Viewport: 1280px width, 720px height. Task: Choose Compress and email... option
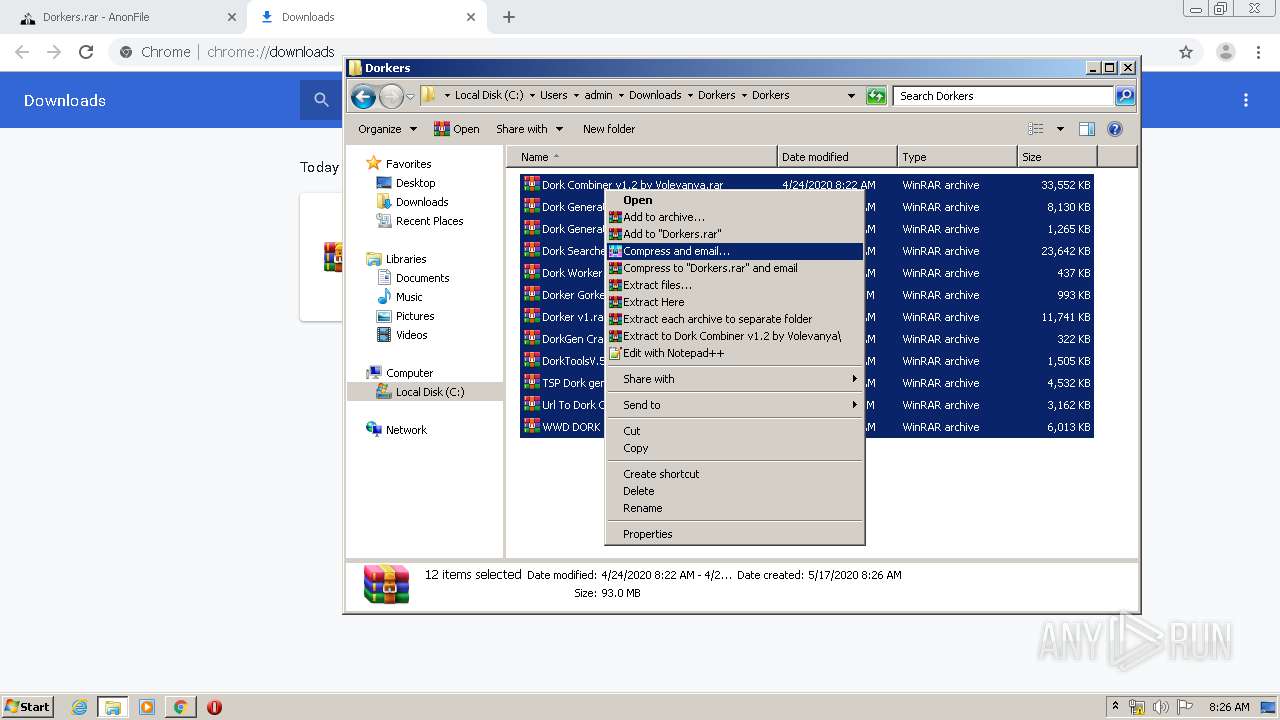pos(735,251)
